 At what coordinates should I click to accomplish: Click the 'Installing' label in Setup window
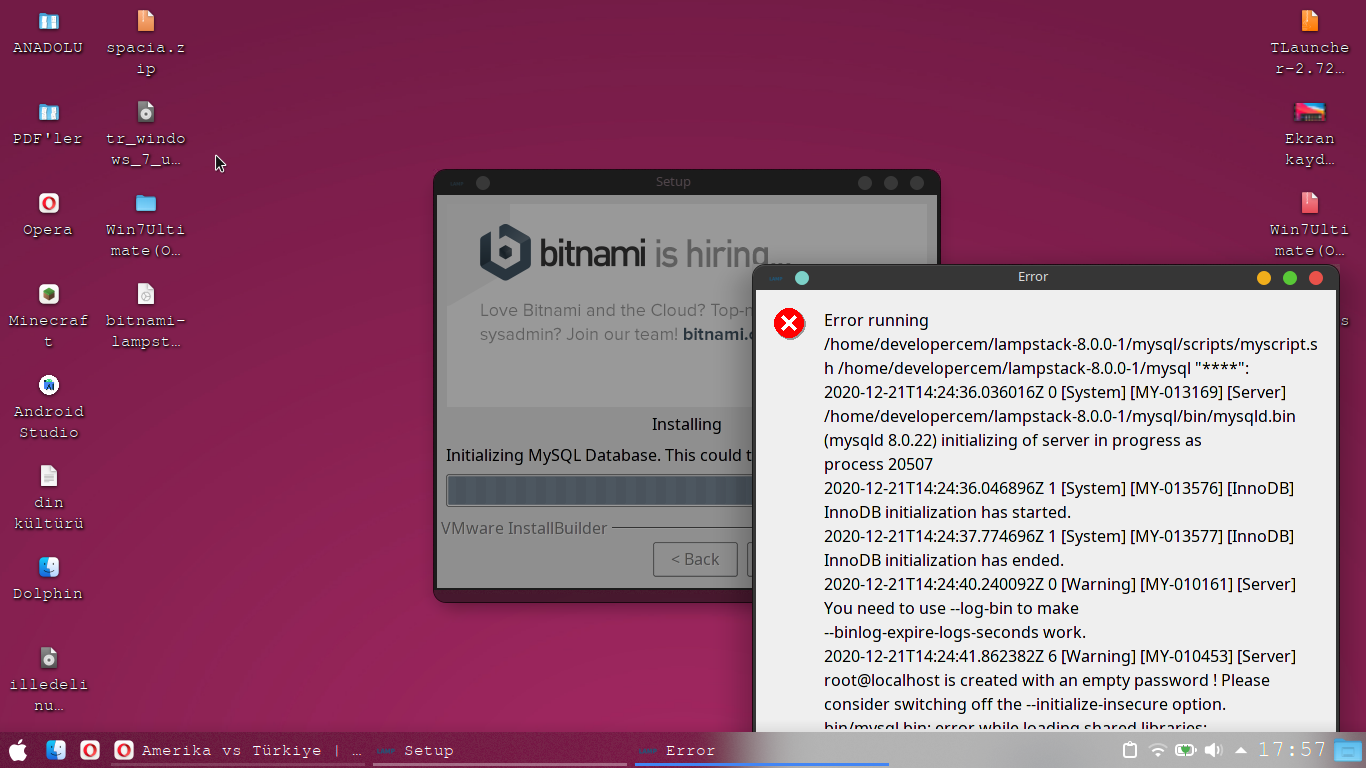pyautogui.click(x=686, y=424)
